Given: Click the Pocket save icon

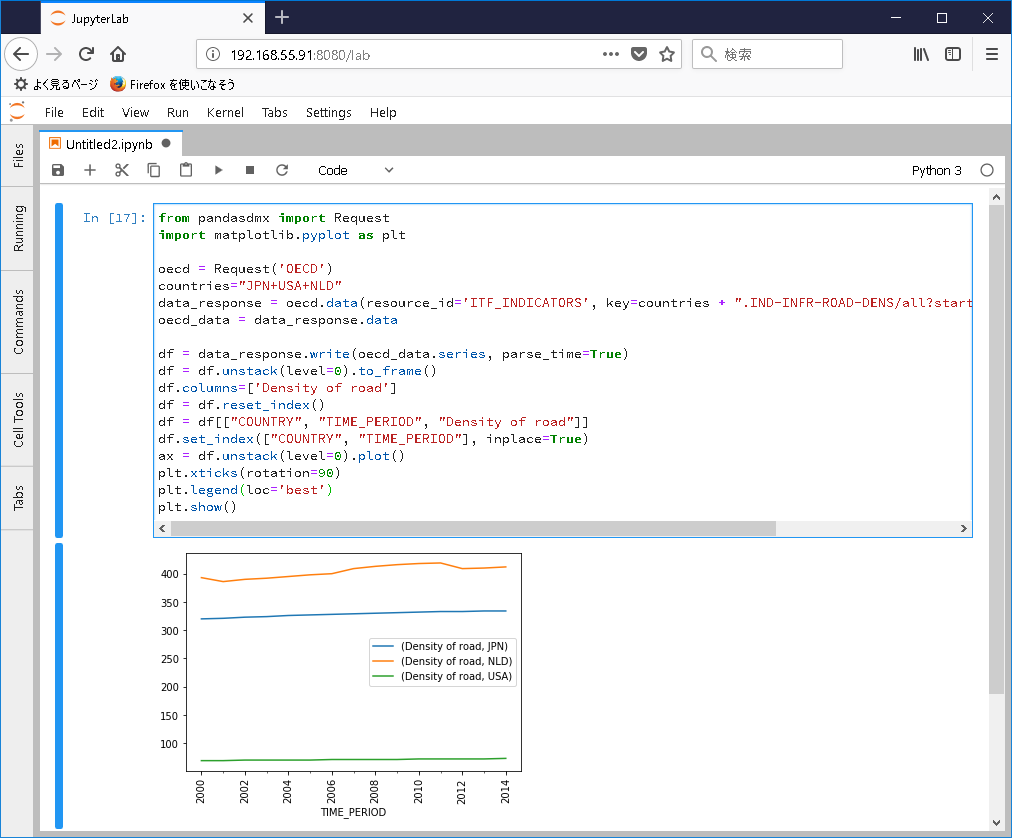Looking at the screenshot, I should (639, 54).
